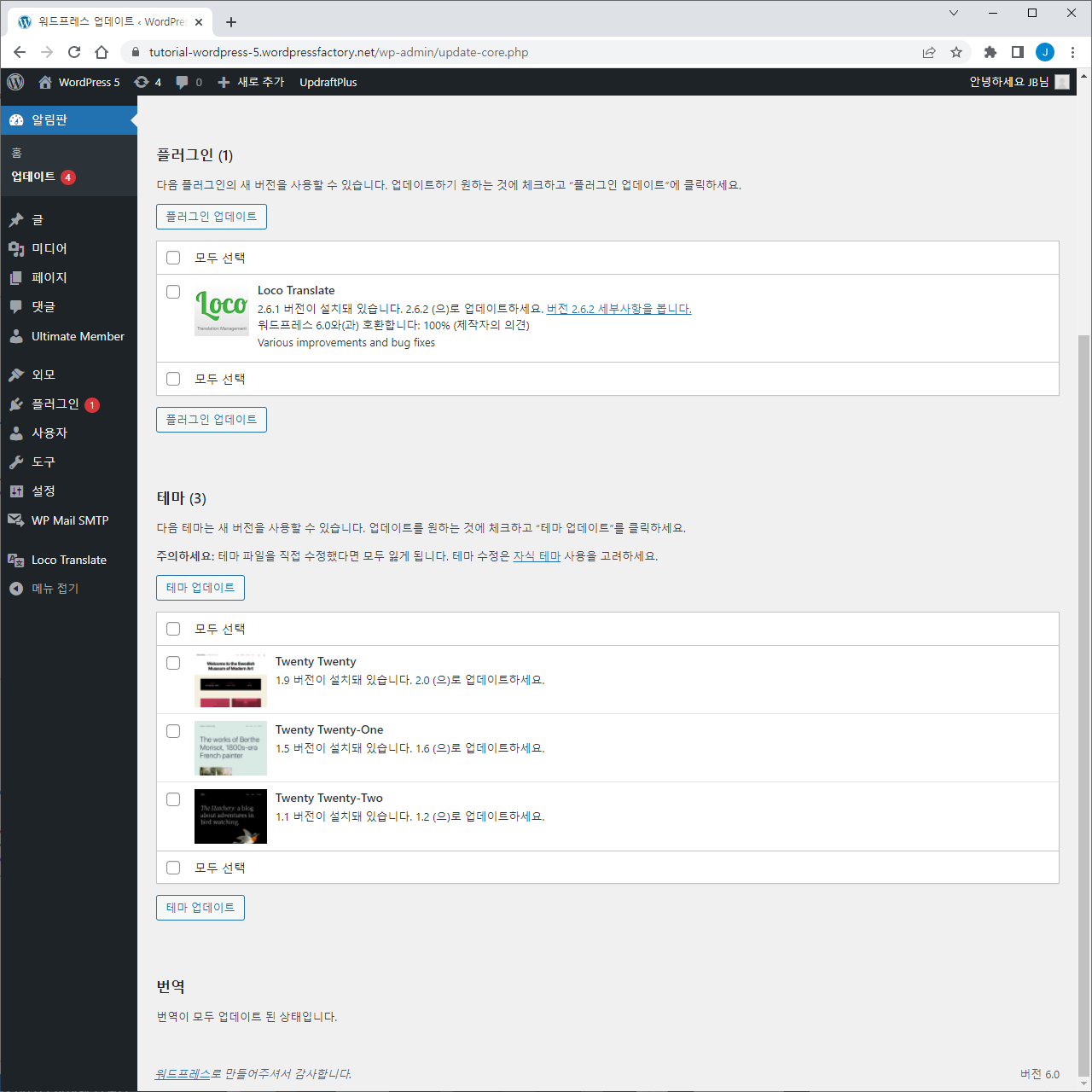Open the 자식 테마 link

coord(537,556)
